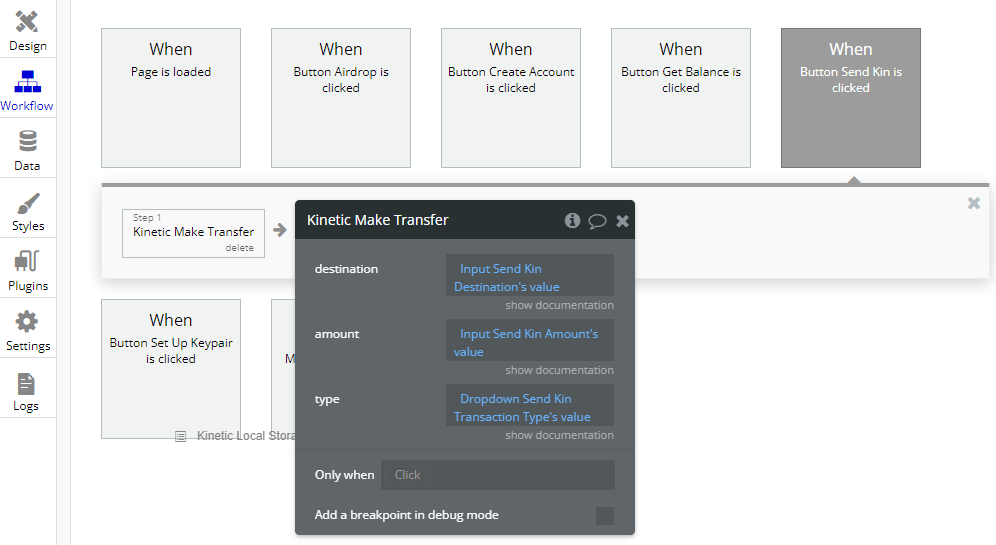Click the info icon in Kinetic Make Transfer
Image resolution: width=996 pixels, height=545 pixels.
tap(572, 220)
